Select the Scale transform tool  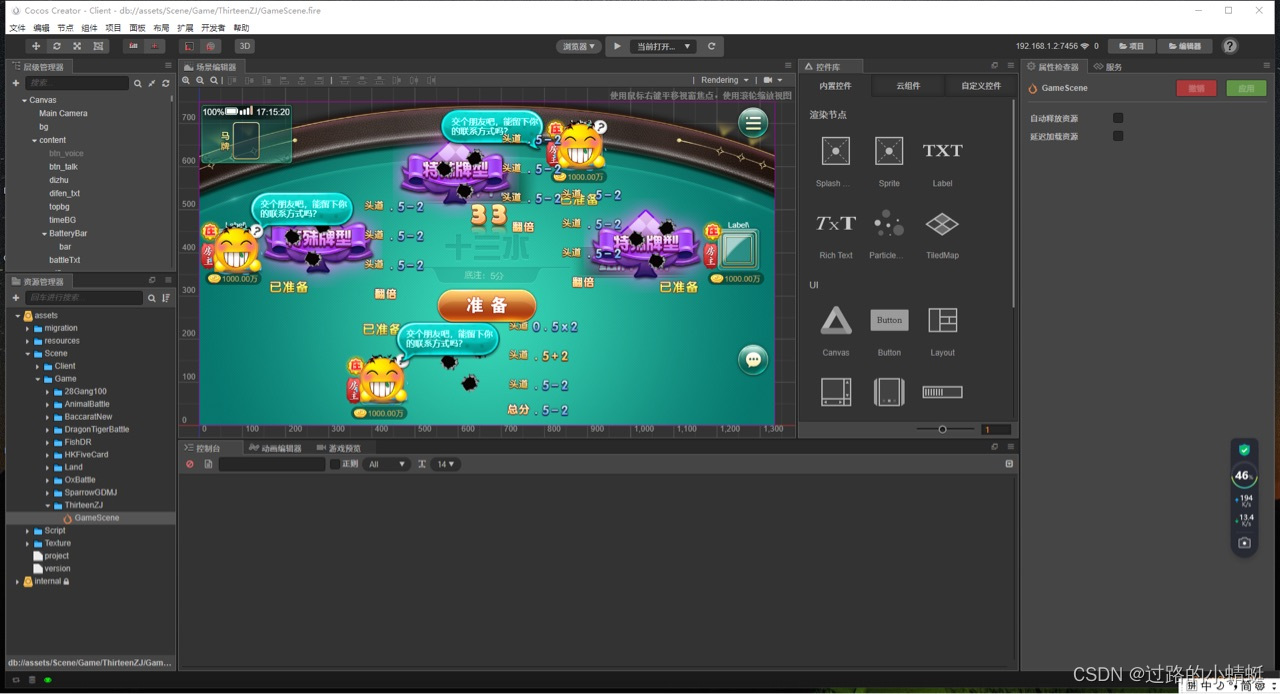point(76,45)
